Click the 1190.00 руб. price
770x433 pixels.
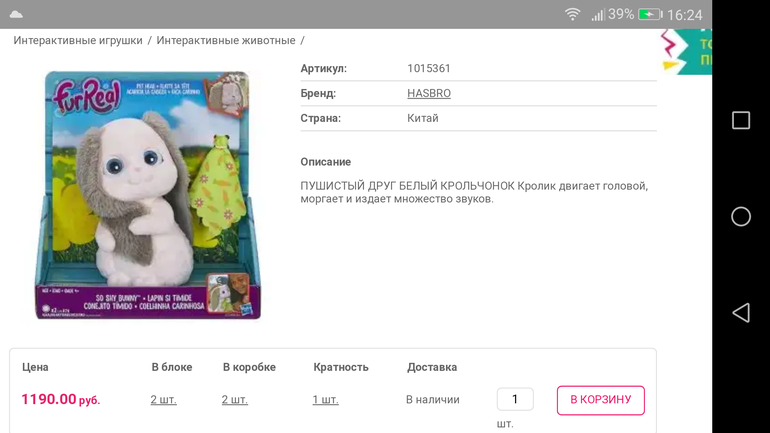pyautogui.click(x=60, y=400)
